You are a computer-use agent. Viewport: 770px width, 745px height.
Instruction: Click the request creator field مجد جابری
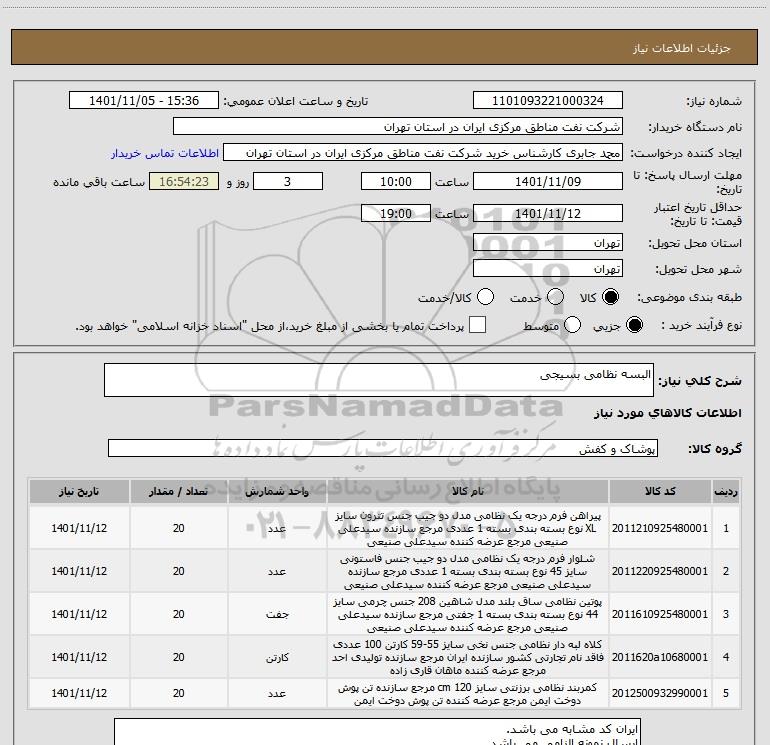tap(423, 153)
